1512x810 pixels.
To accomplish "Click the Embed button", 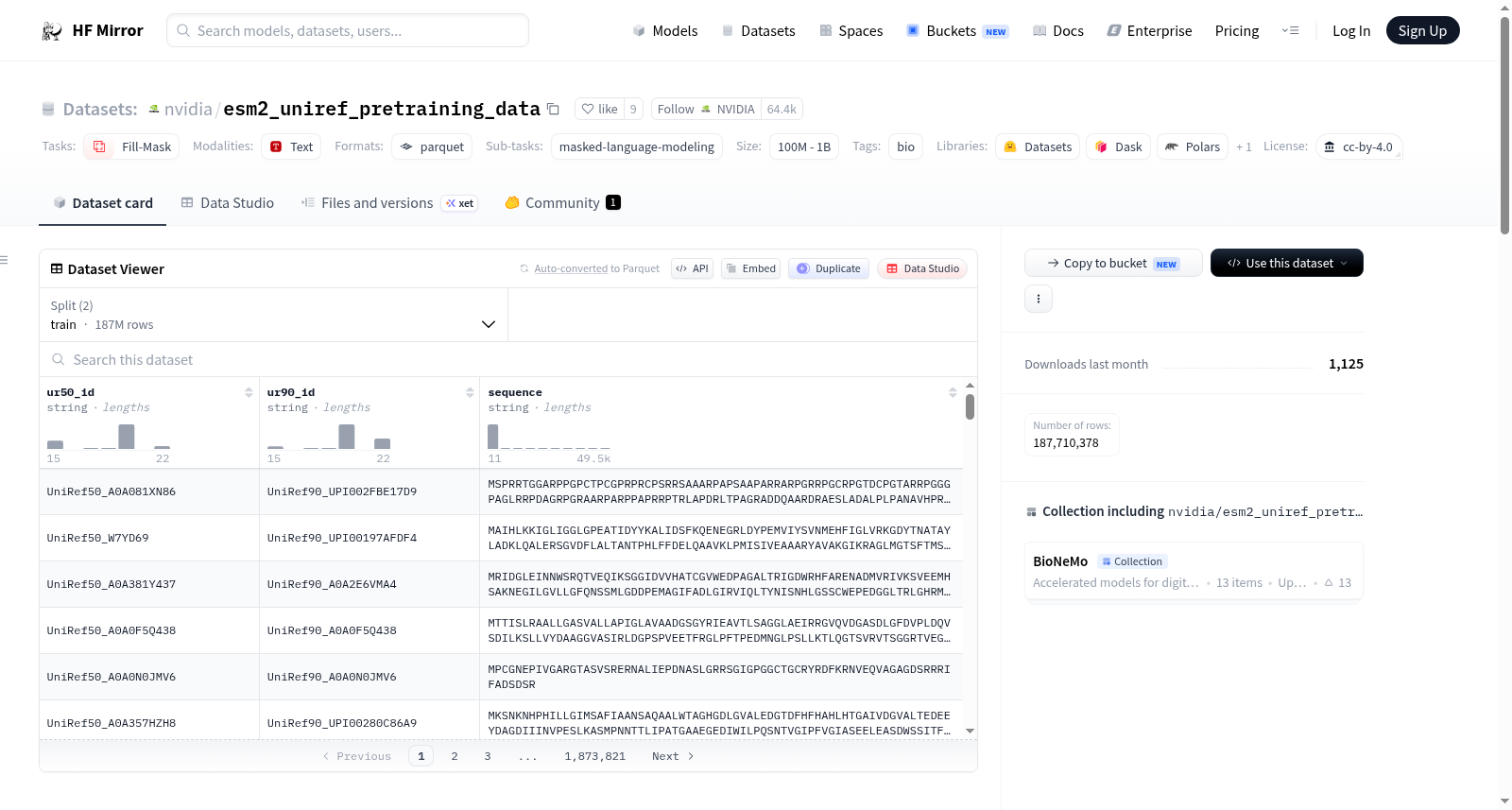I will point(751,268).
